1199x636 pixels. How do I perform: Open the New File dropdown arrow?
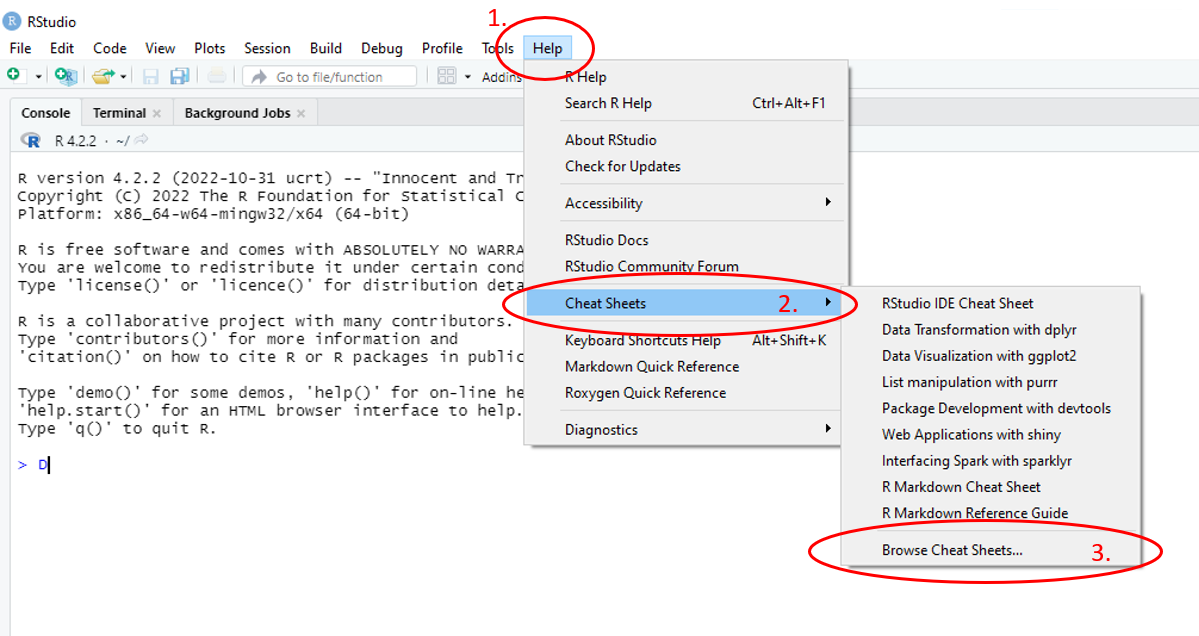point(38,76)
